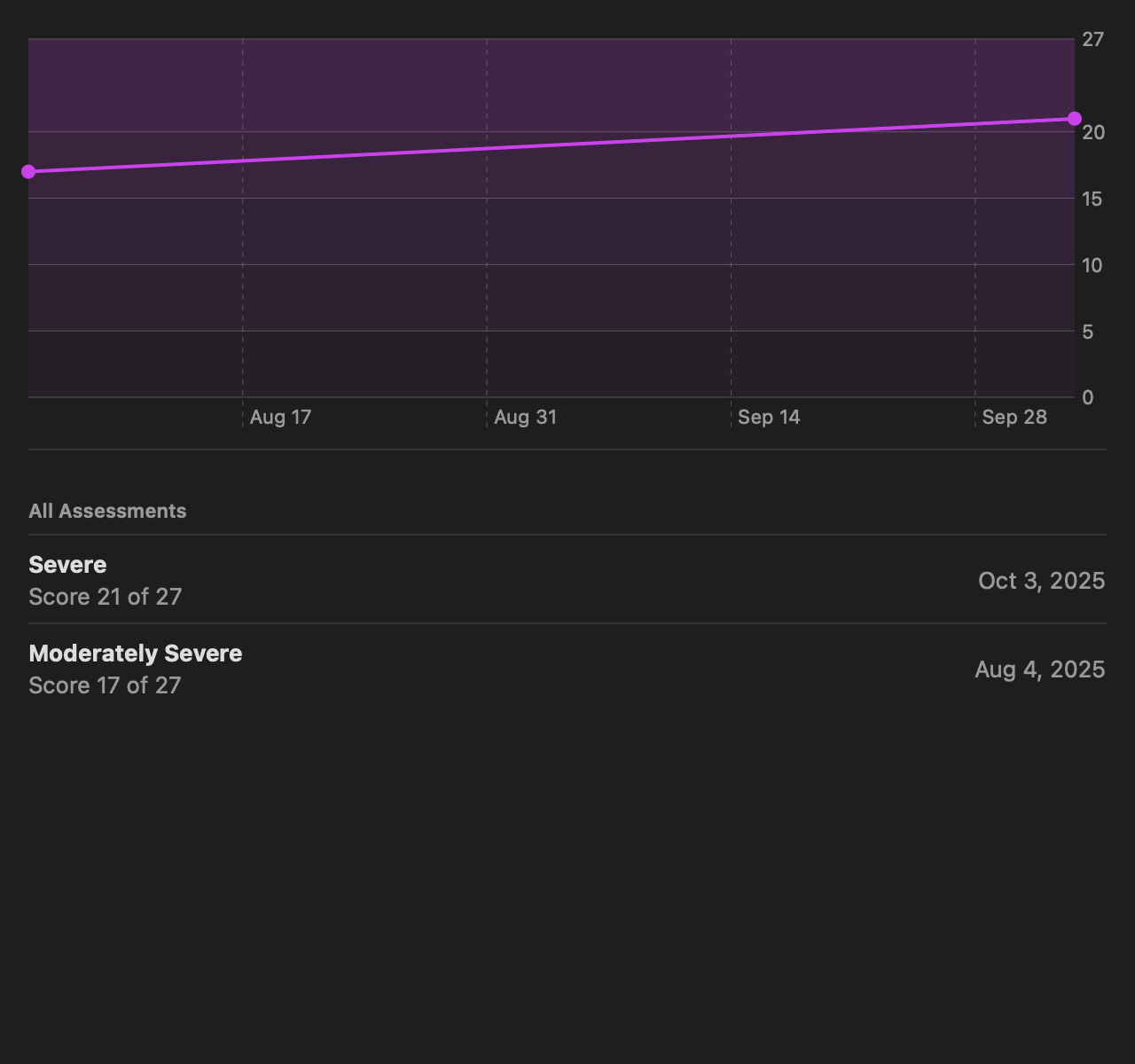Click the Sep 28 axis label

tap(1014, 418)
